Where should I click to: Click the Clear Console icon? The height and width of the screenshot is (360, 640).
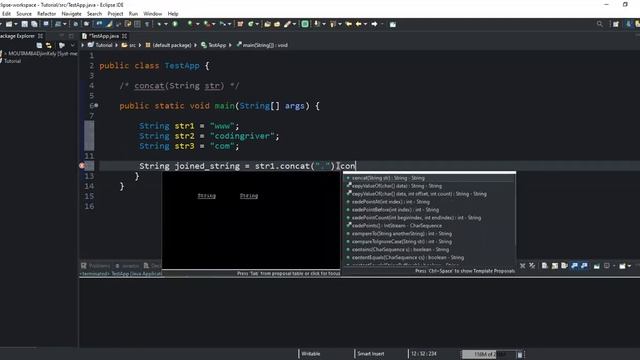click(545, 266)
